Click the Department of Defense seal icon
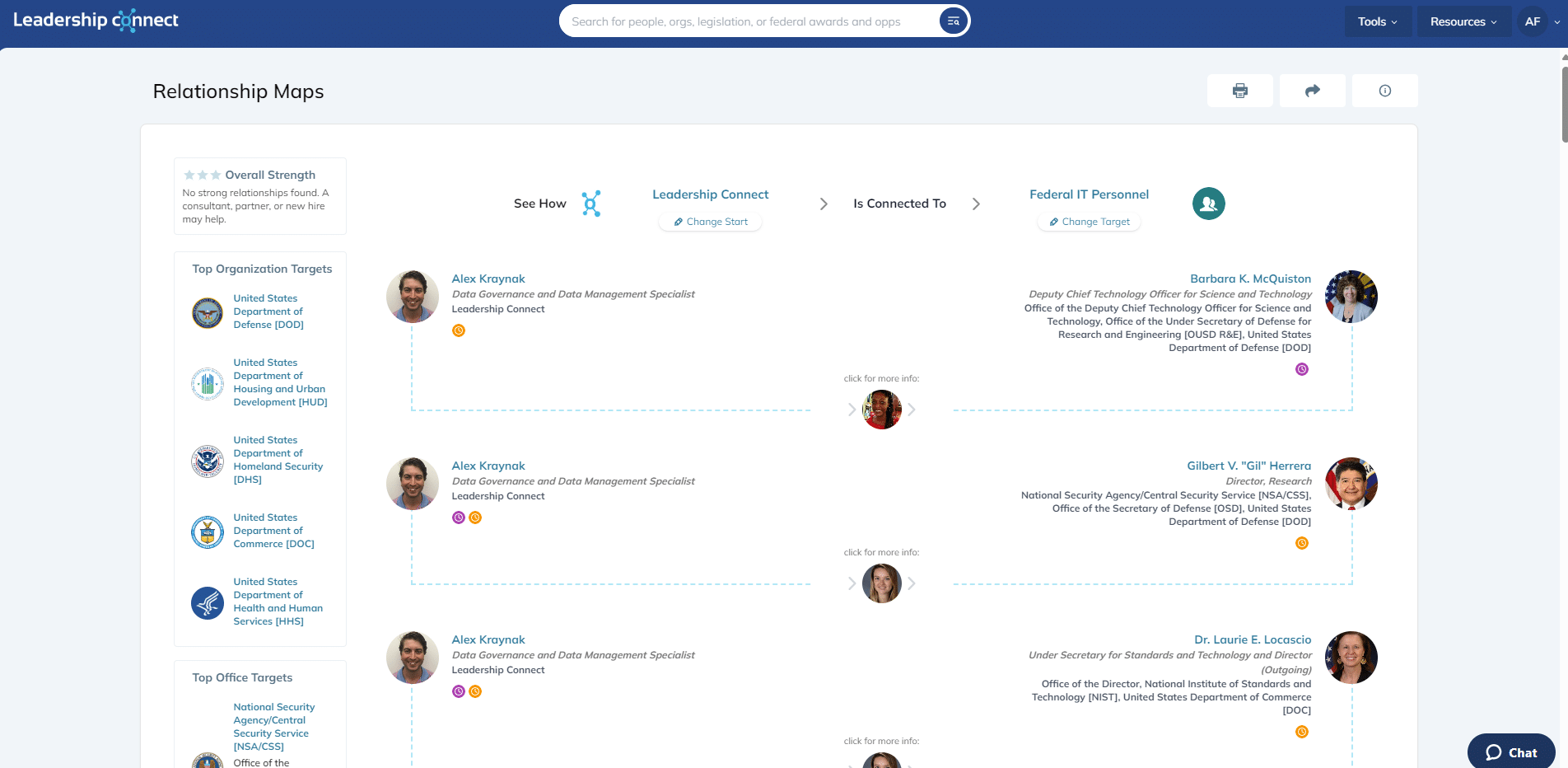The height and width of the screenshot is (768, 1568). 208,313
